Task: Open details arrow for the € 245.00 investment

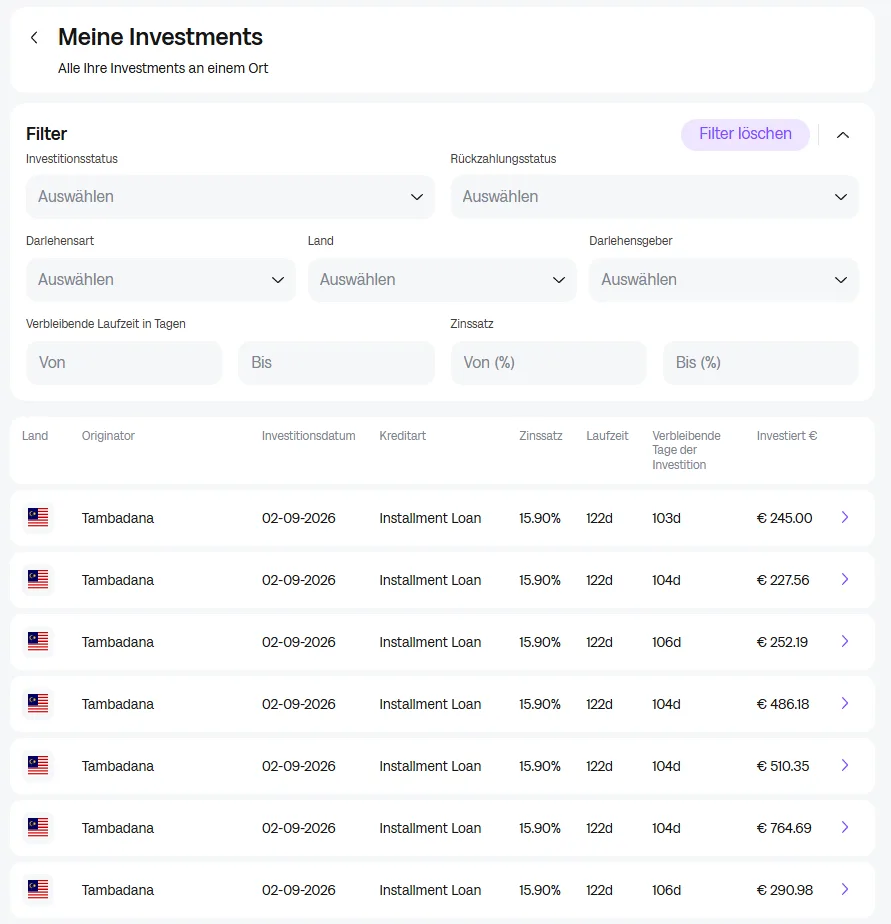Action: point(844,517)
